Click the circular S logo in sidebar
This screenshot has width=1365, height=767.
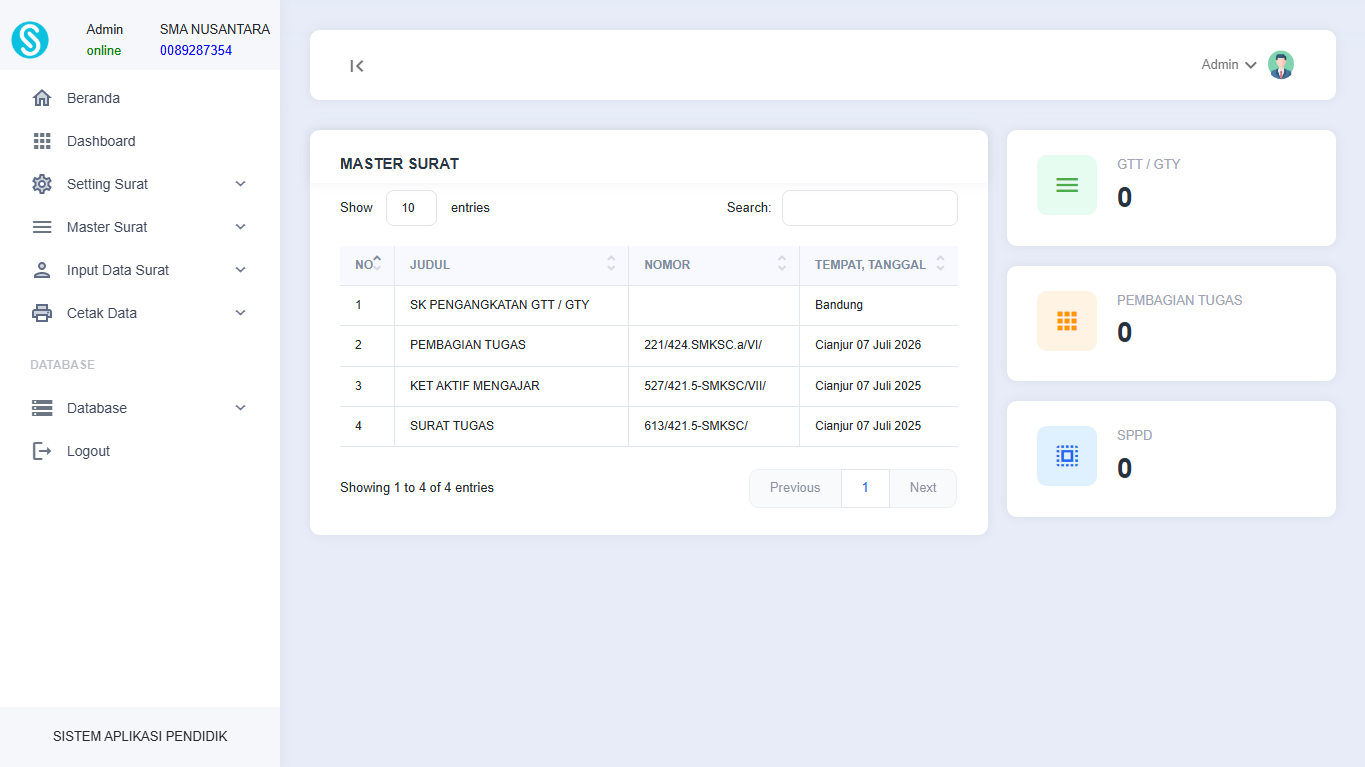point(30,40)
